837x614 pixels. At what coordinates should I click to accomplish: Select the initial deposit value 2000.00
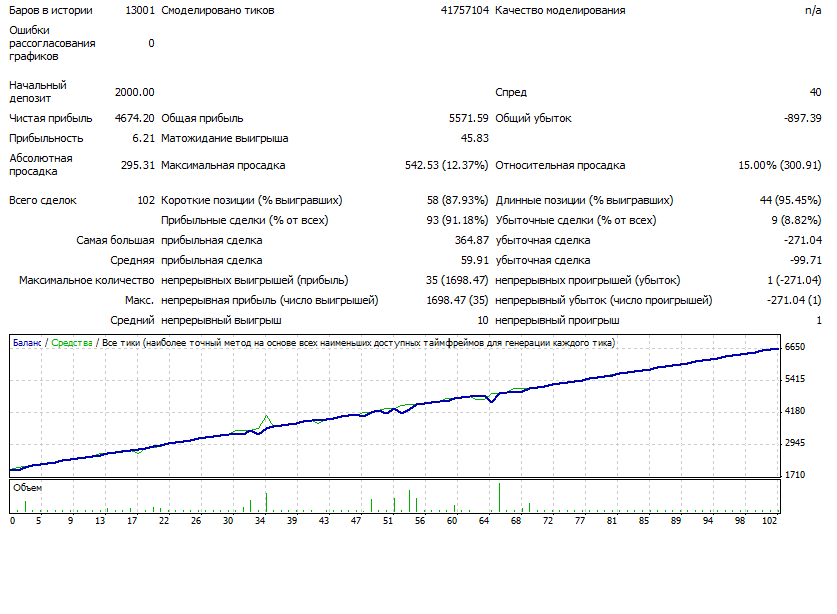[135, 92]
